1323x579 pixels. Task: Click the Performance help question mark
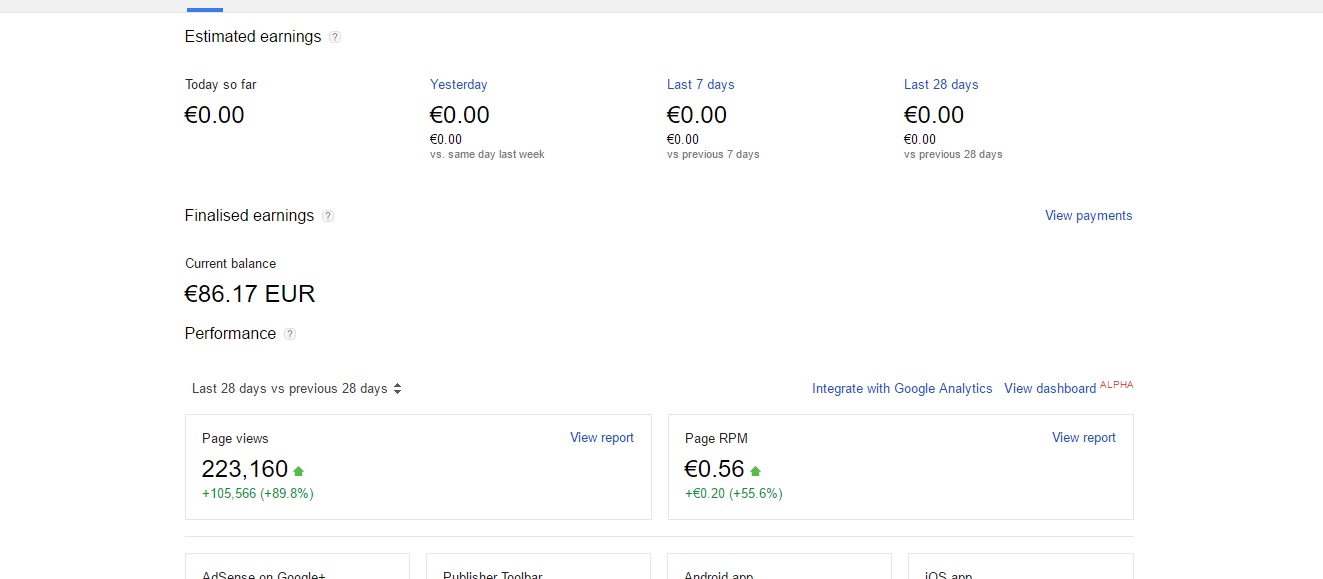click(x=290, y=334)
